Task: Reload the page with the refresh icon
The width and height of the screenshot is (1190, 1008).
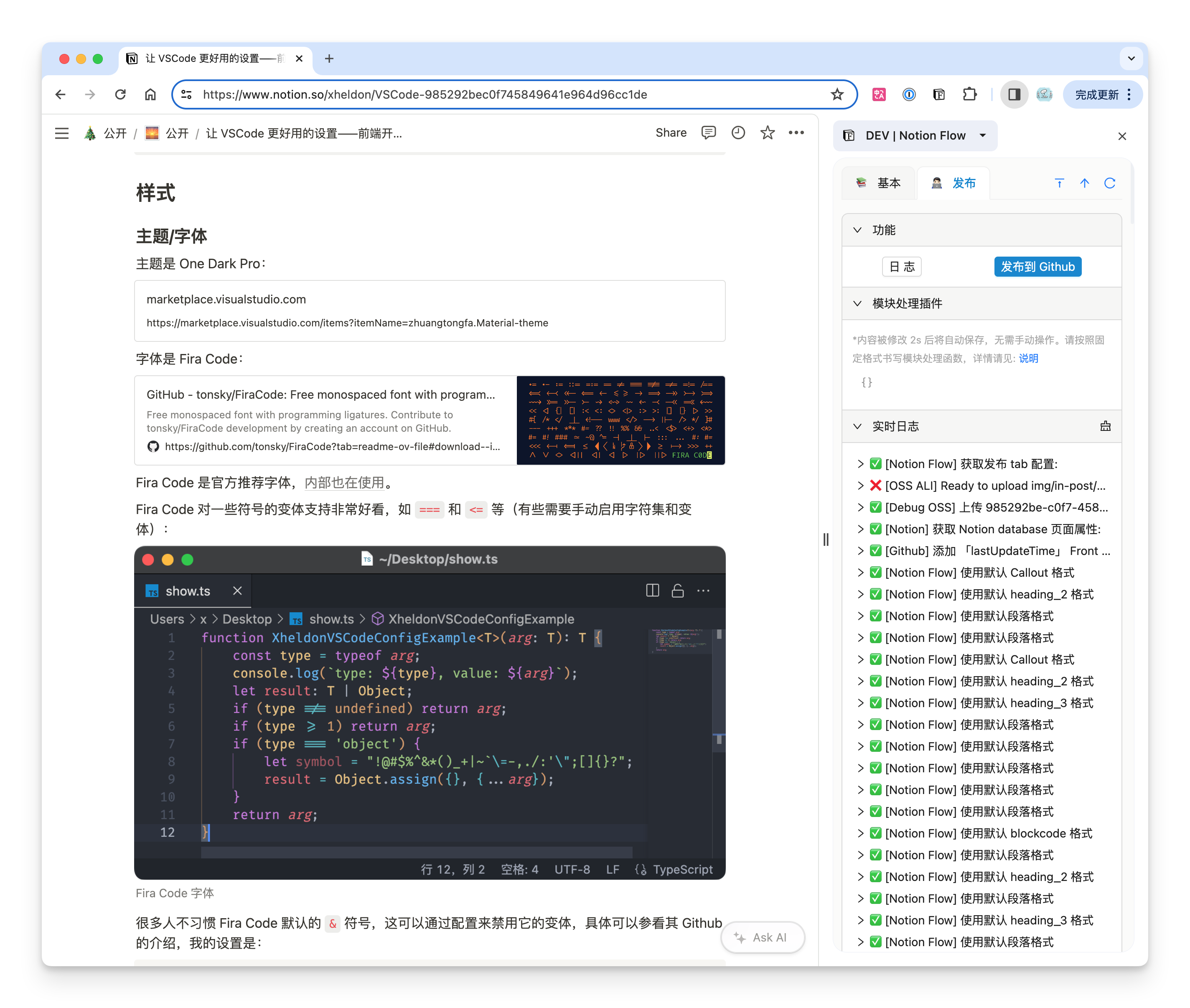Action: [120, 94]
